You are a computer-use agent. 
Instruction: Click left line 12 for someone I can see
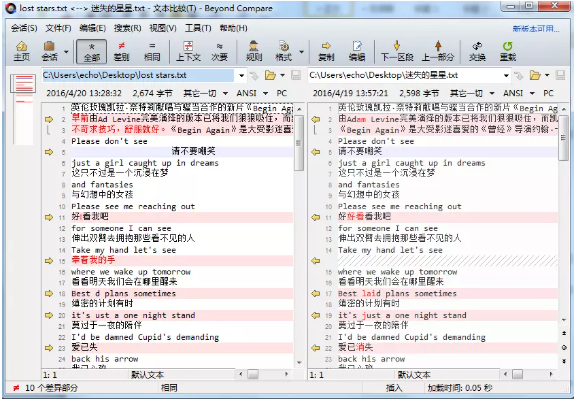click(x=121, y=228)
